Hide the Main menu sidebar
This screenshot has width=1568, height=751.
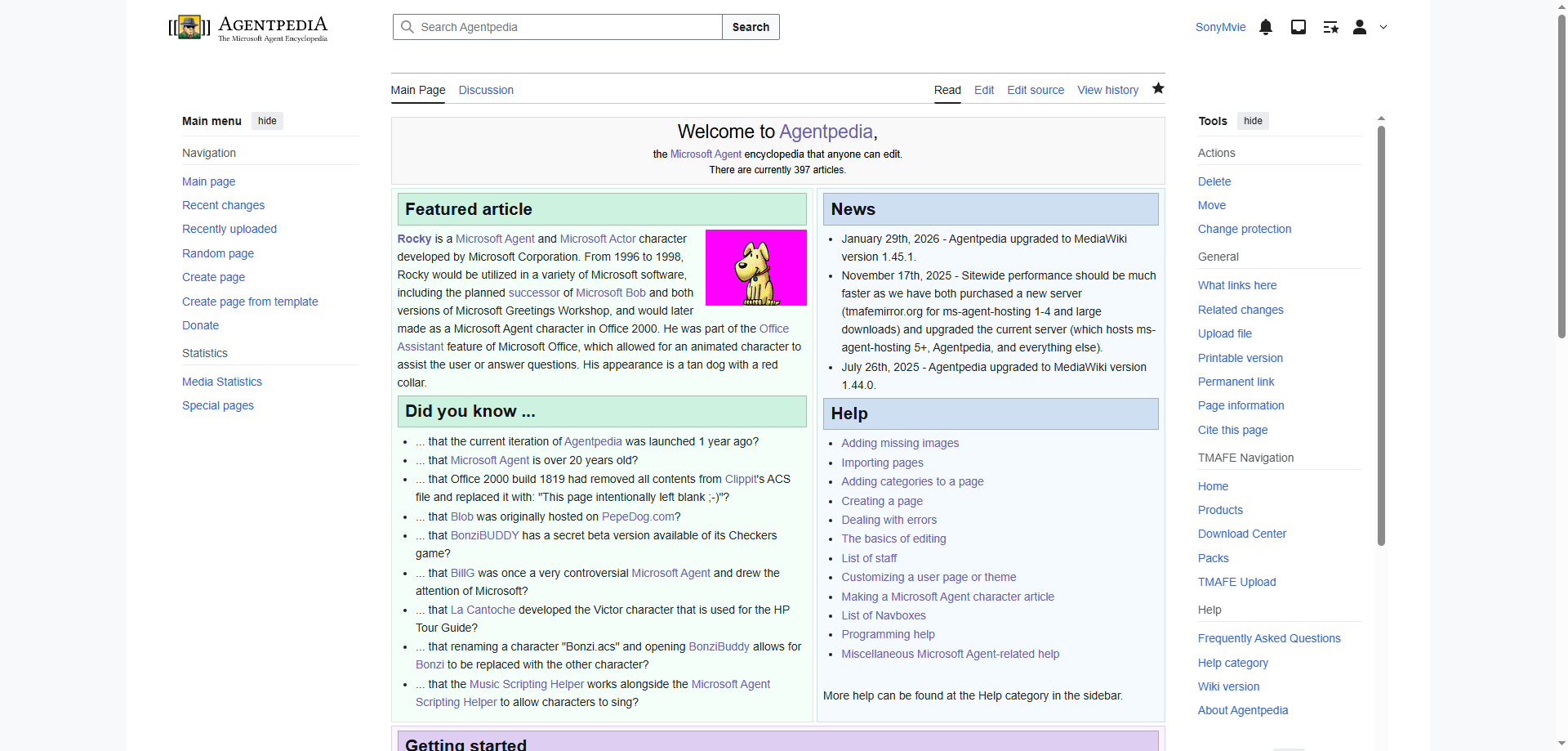pos(267,121)
